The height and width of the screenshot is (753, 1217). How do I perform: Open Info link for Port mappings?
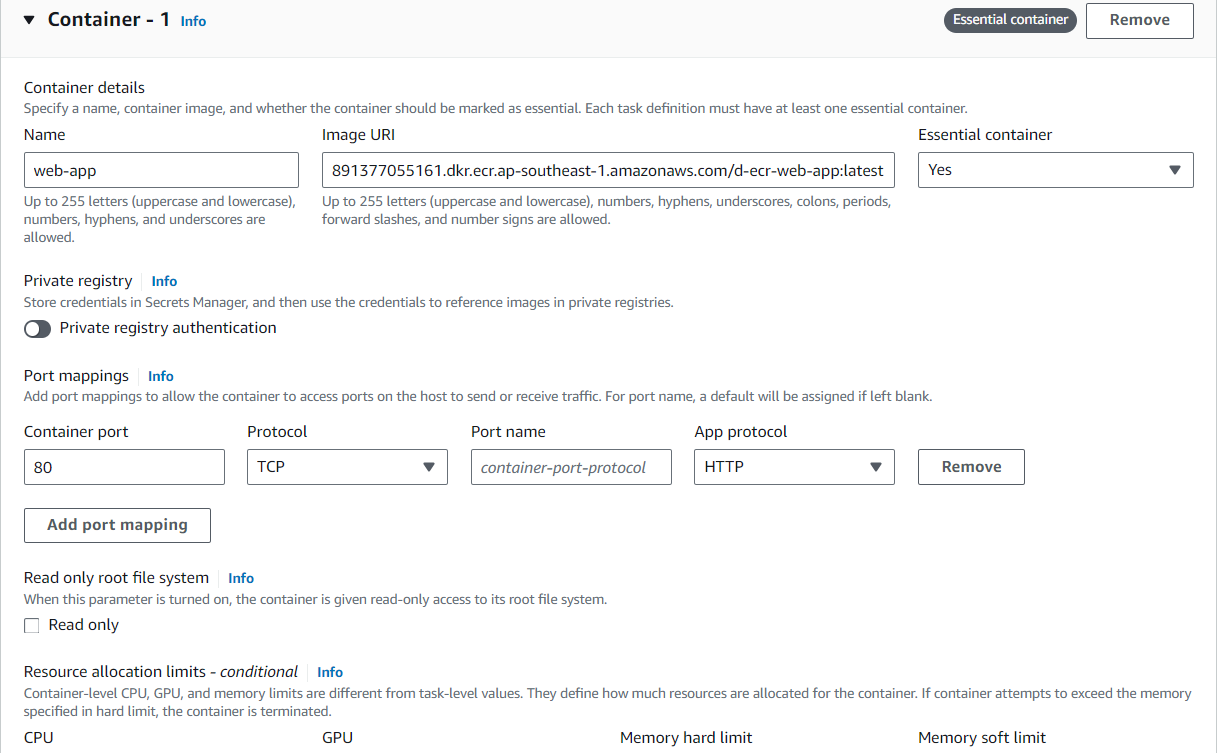pos(160,377)
